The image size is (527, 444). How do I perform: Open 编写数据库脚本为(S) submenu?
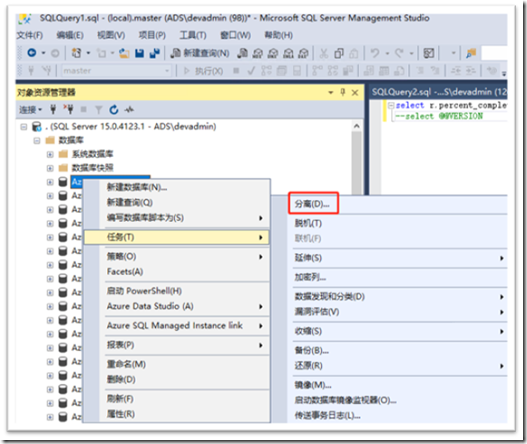point(176,218)
